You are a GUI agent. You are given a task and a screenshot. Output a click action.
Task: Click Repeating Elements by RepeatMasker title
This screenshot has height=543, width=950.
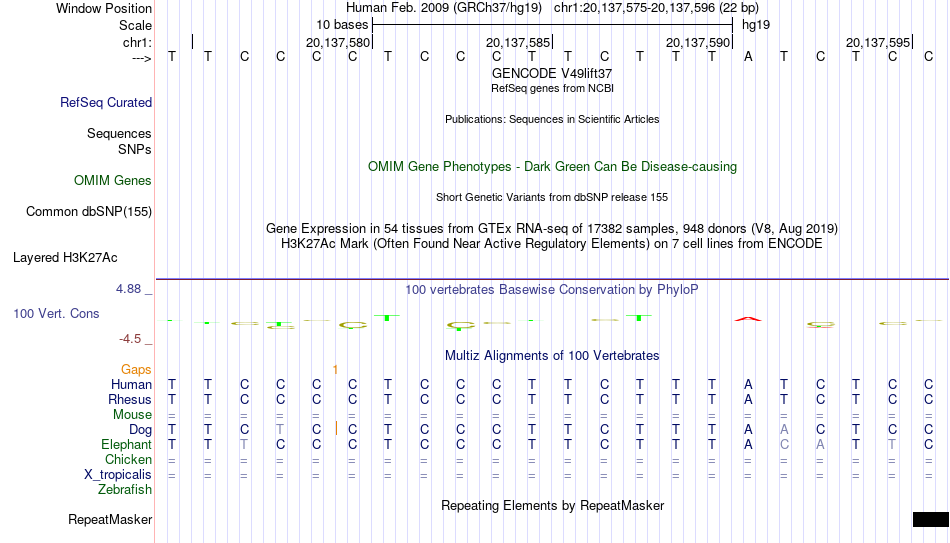[x=553, y=505]
